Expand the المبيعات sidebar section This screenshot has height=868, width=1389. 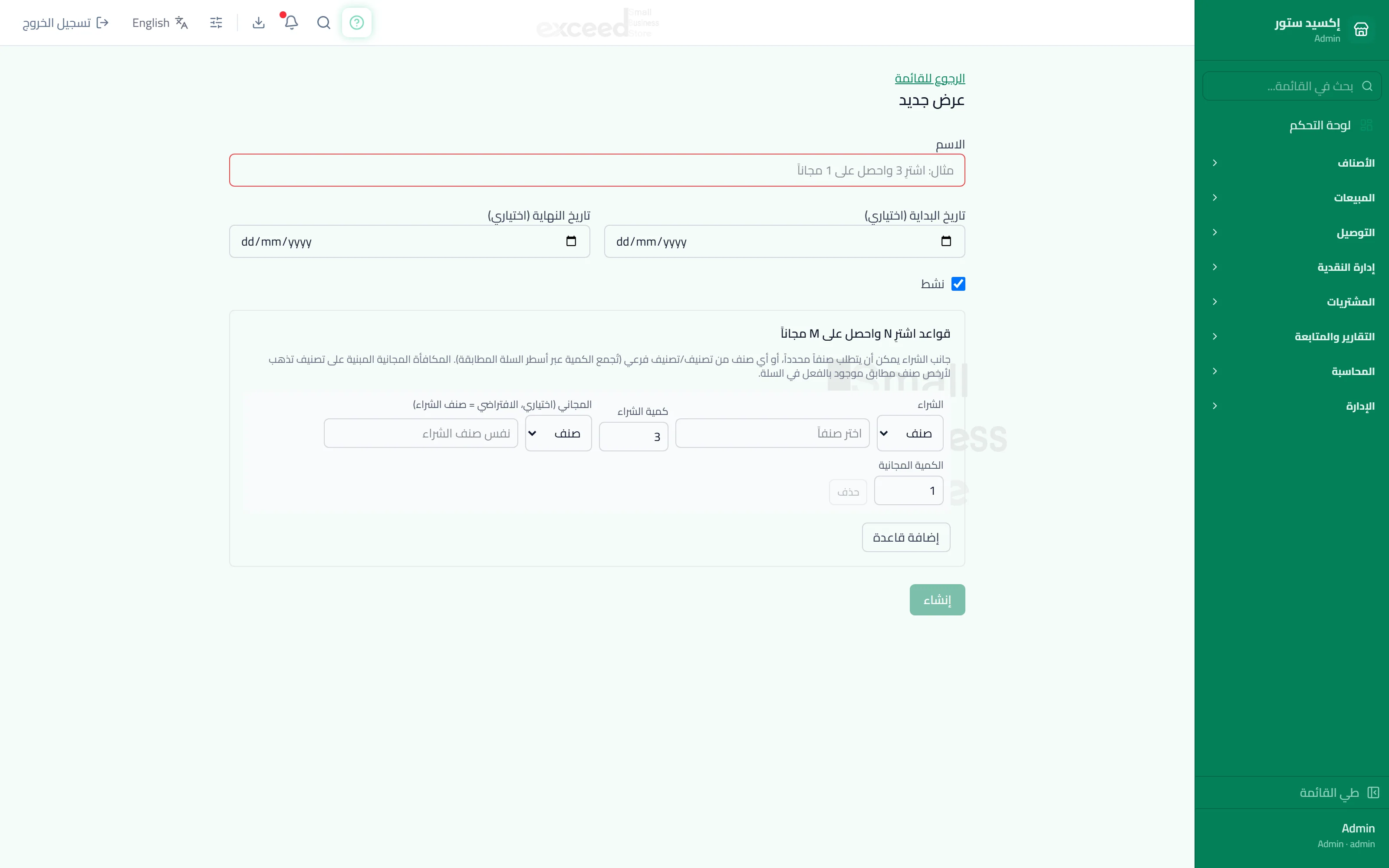1292,197
